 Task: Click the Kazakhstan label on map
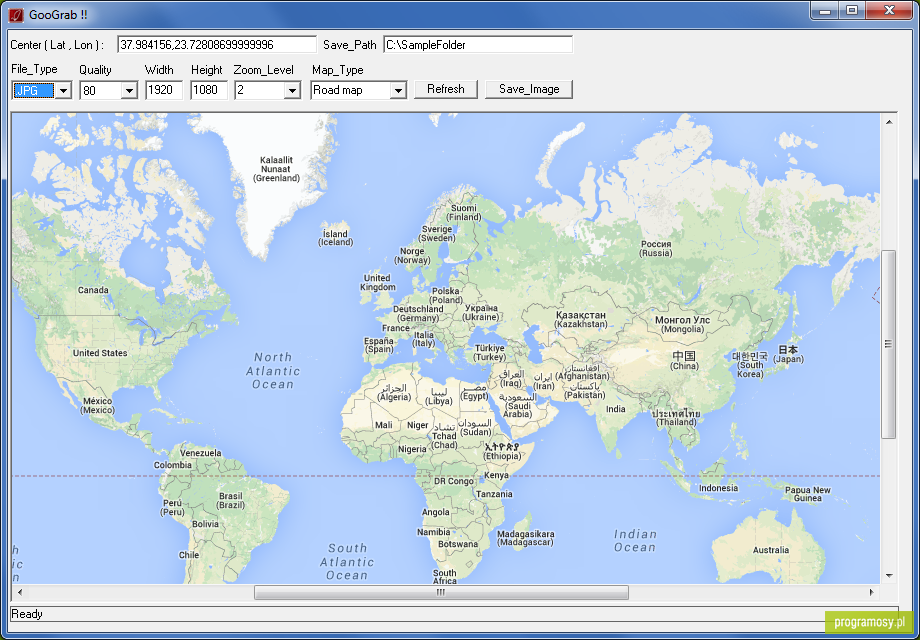coord(581,320)
